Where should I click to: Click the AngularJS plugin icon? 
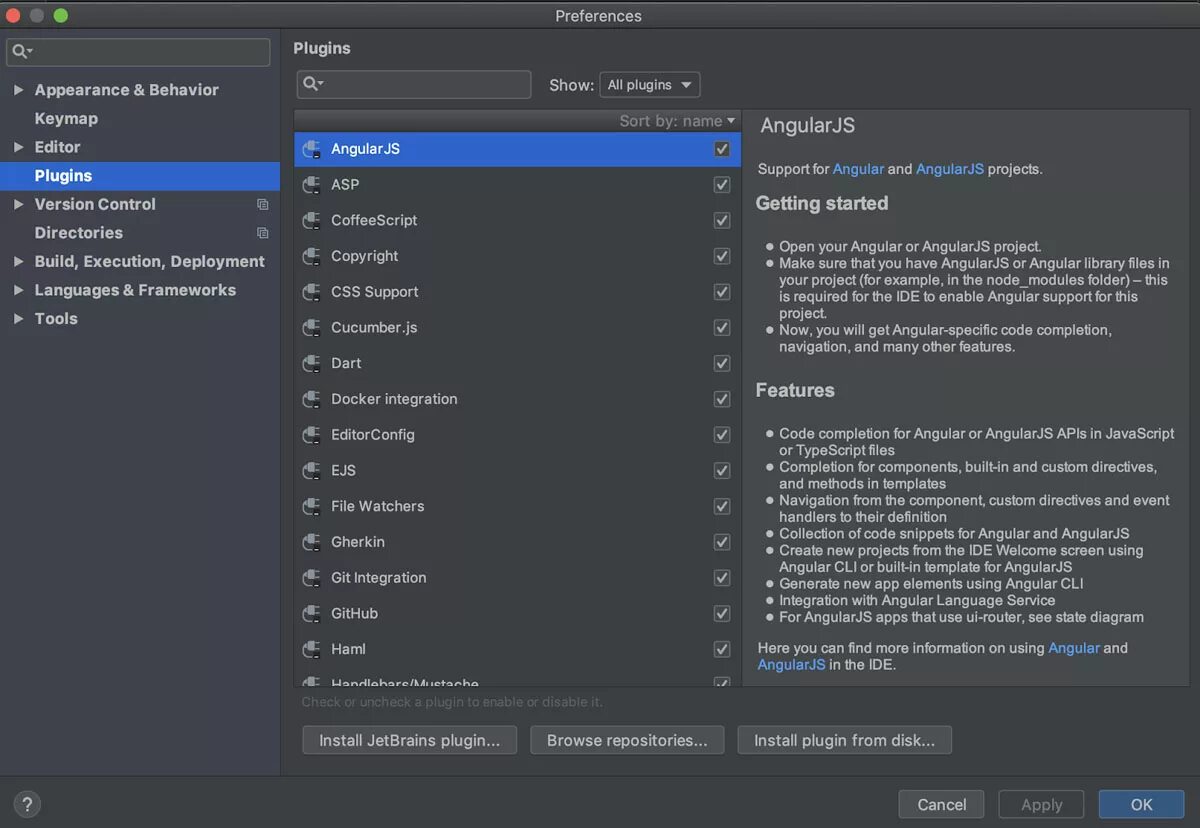(x=311, y=149)
